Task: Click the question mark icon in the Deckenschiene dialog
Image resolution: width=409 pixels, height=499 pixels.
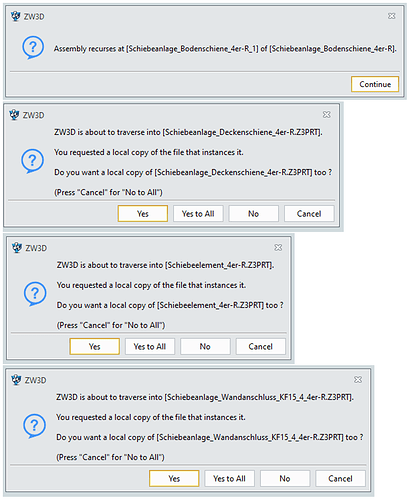Action: 32,161
